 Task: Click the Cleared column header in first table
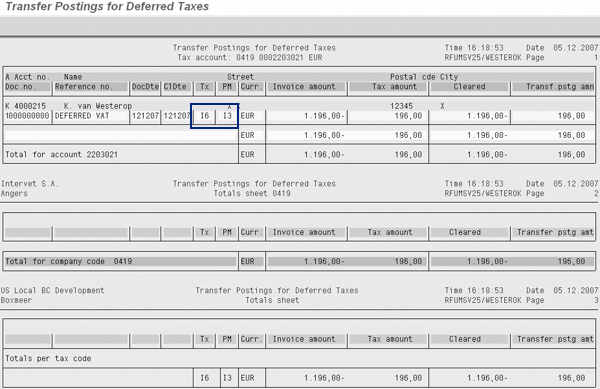(x=470, y=87)
